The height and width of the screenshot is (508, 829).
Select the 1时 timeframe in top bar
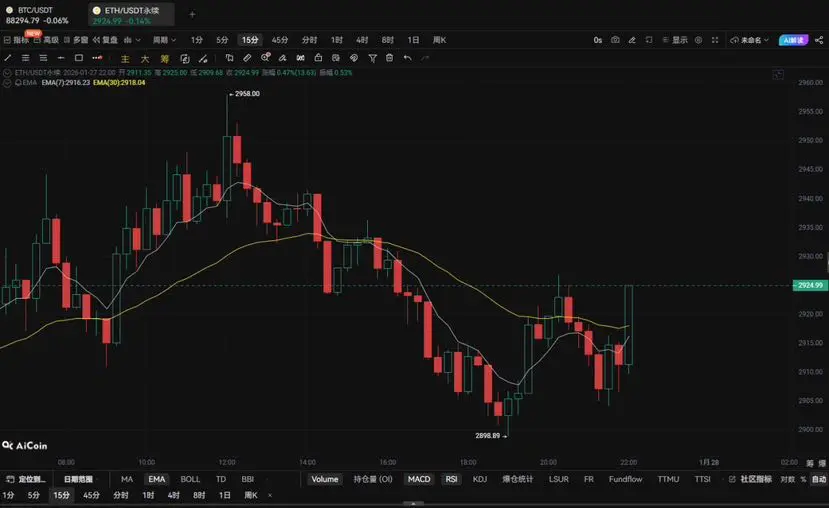[x=337, y=40]
